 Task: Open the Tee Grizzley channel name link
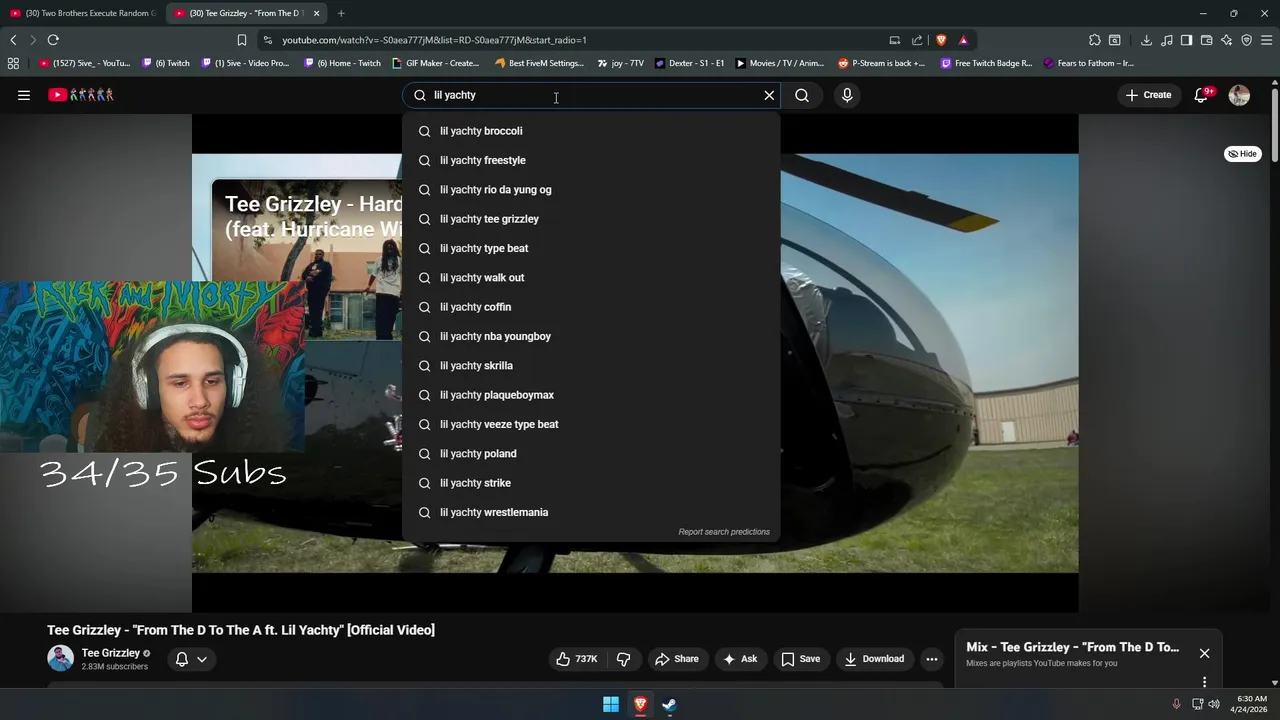tap(111, 653)
